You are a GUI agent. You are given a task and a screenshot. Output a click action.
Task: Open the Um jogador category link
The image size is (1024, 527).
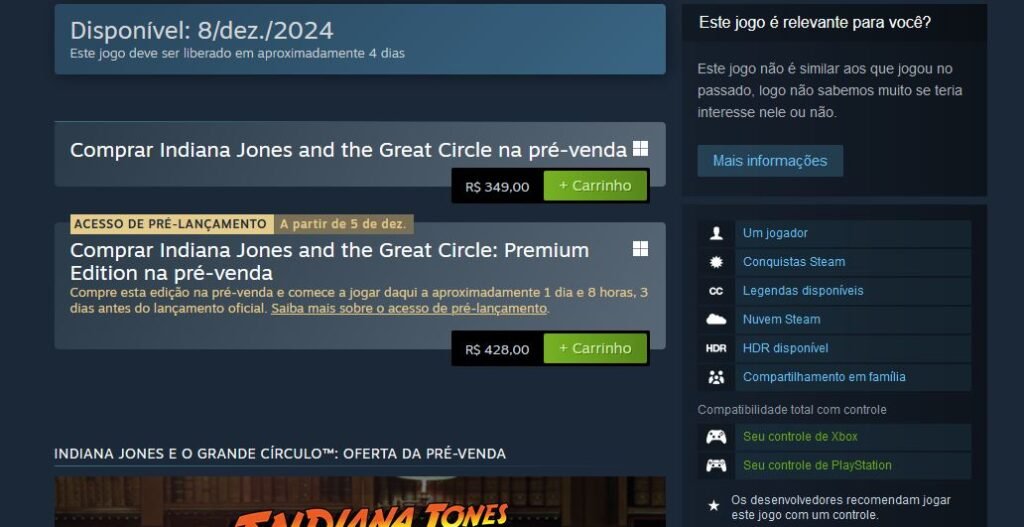pyautogui.click(x=775, y=233)
